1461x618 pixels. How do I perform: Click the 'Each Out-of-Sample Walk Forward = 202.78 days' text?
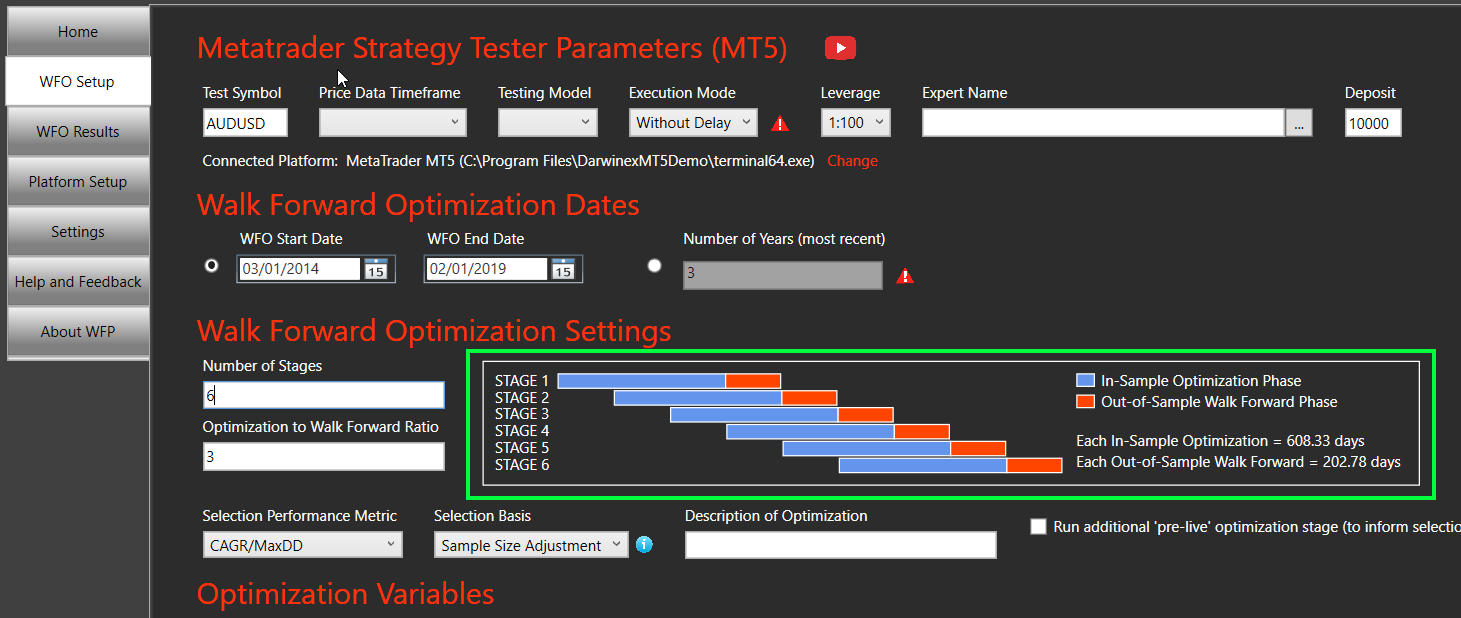pos(1238,462)
